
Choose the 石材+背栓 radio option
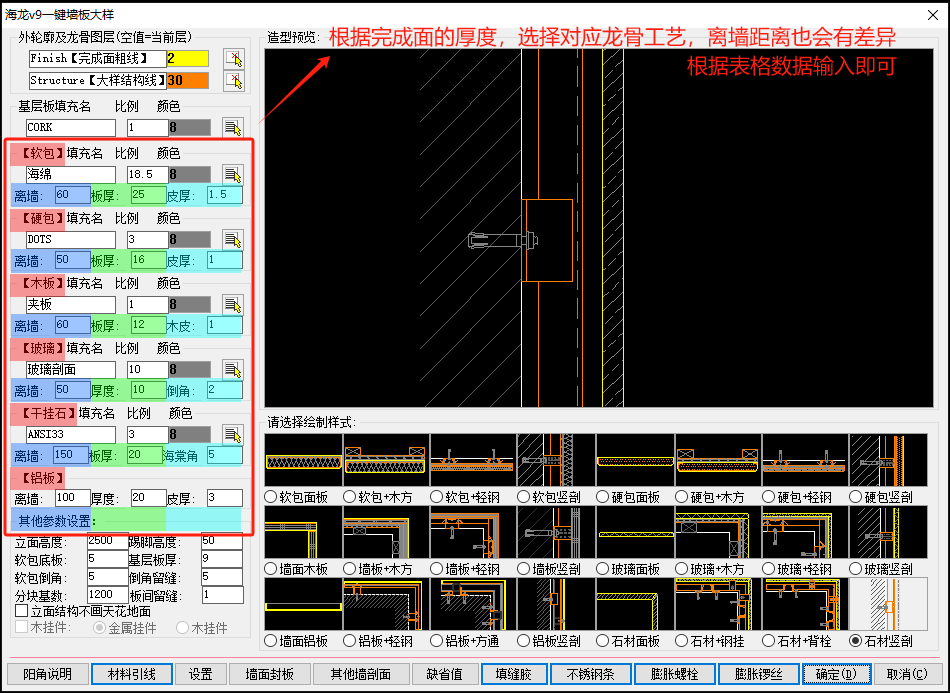pyautogui.click(x=769, y=641)
